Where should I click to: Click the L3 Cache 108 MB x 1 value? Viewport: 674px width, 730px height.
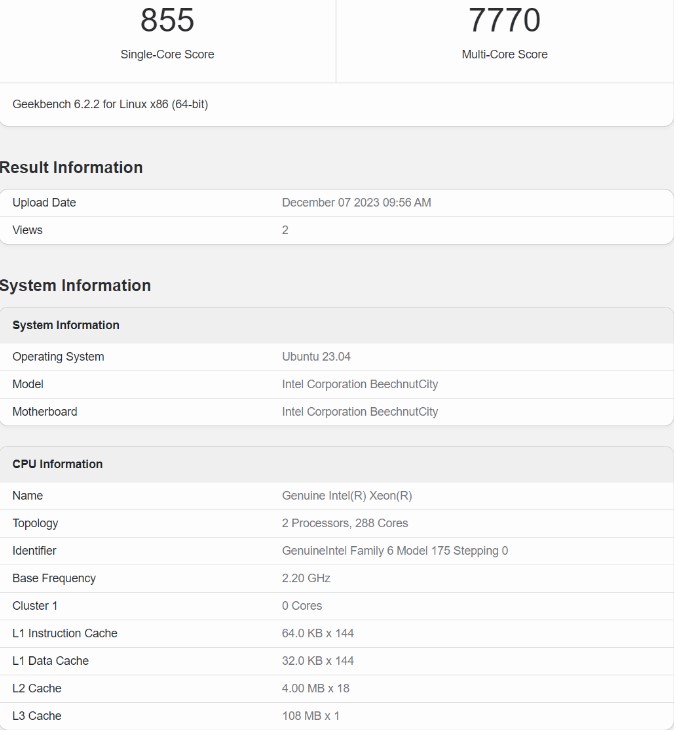point(311,716)
